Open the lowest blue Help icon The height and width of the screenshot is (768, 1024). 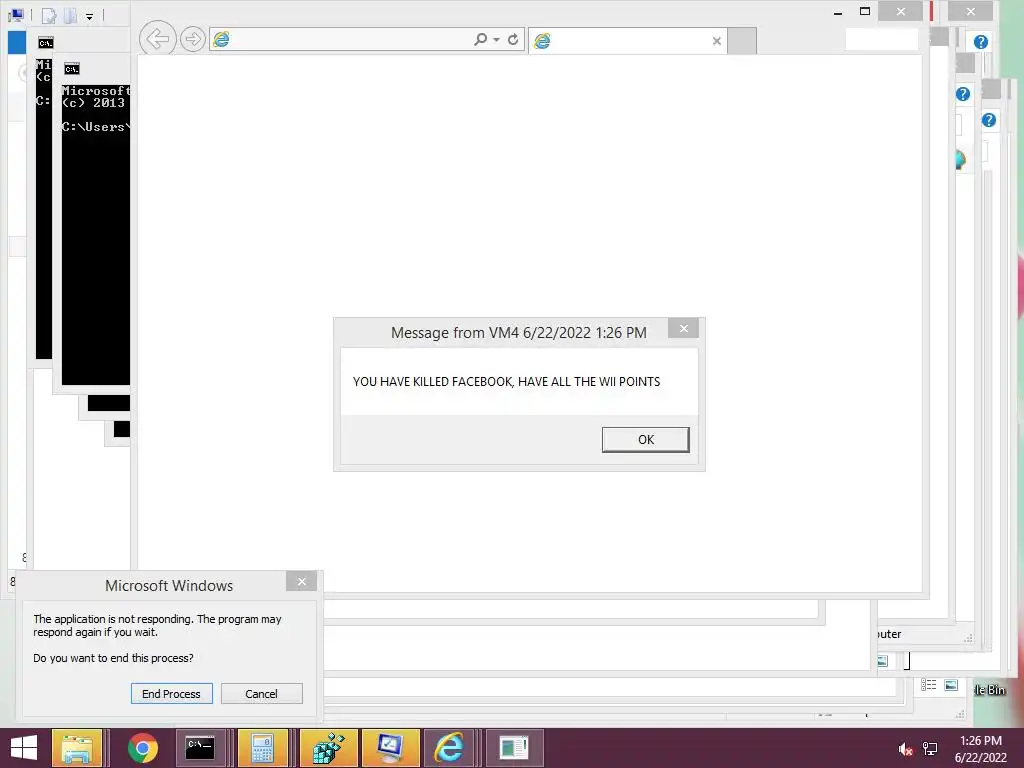pos(989,120)
